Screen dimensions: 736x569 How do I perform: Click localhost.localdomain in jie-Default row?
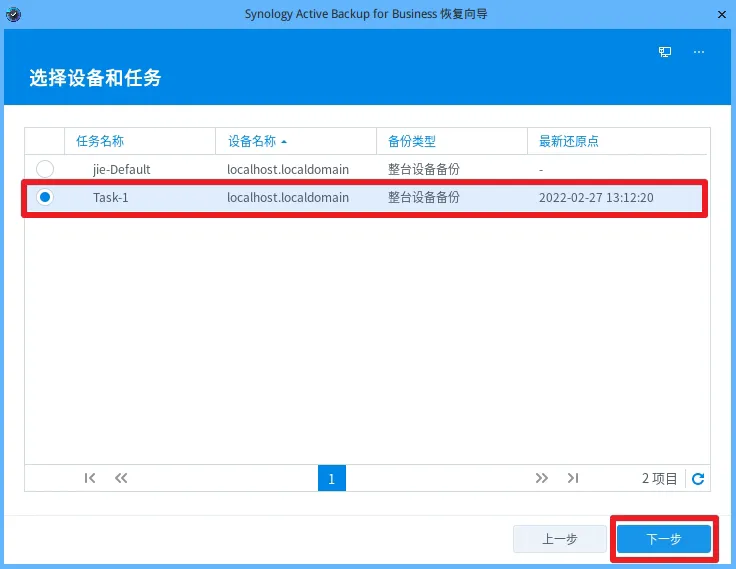tap(288, 169)
